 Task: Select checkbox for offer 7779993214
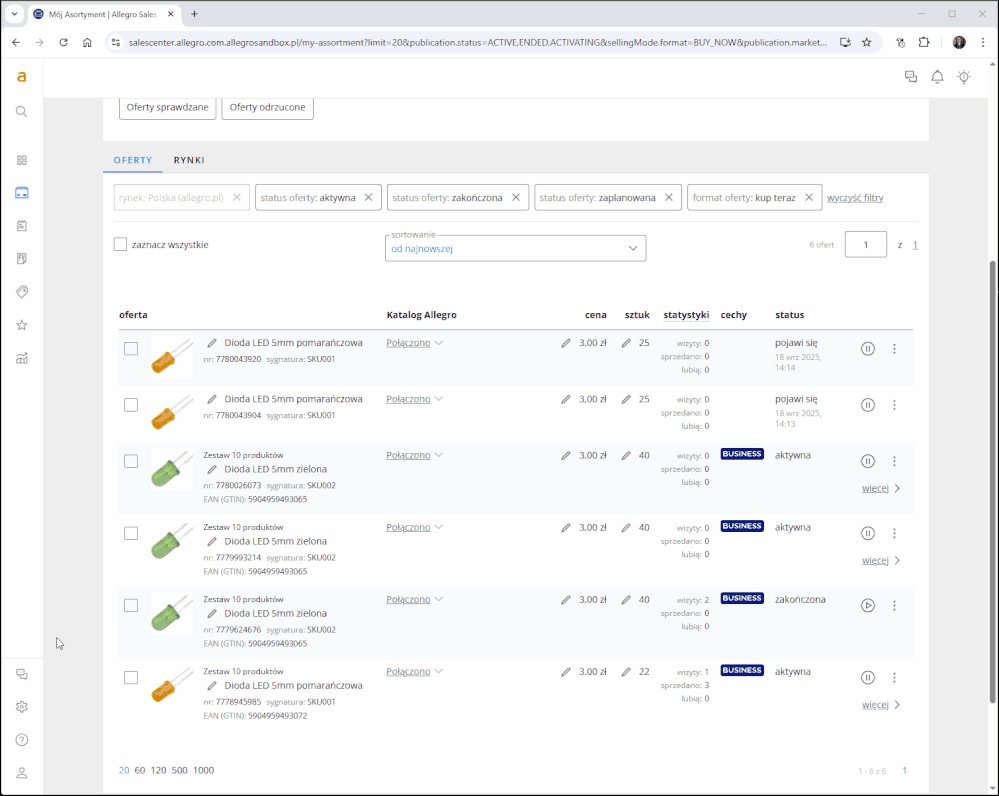(x=131, y=533)
